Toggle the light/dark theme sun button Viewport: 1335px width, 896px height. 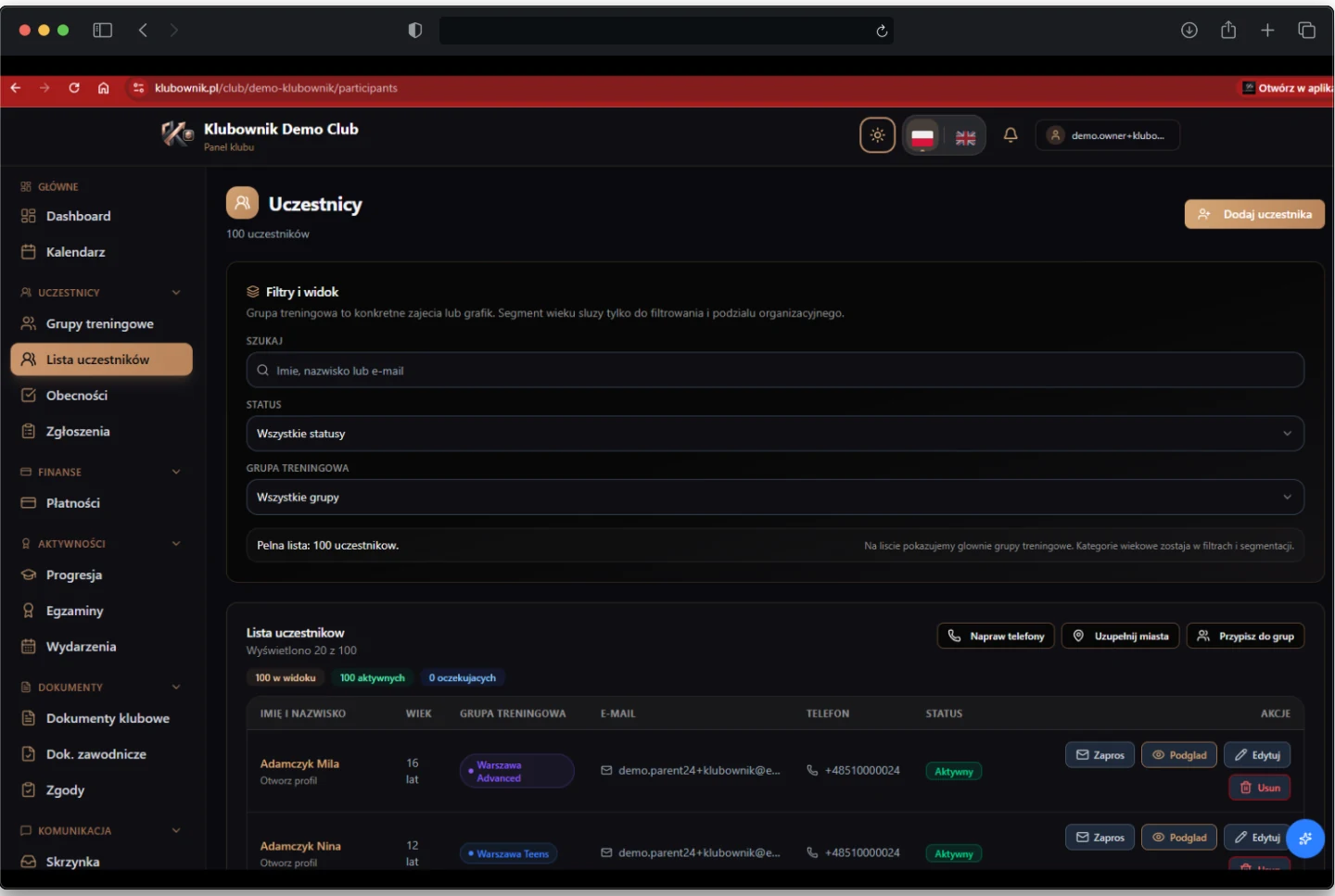(877, 135)
